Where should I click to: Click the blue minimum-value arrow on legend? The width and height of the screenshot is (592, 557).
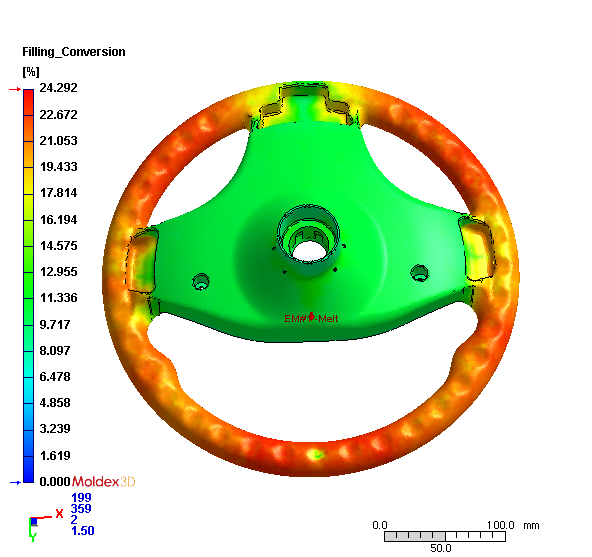15,482
